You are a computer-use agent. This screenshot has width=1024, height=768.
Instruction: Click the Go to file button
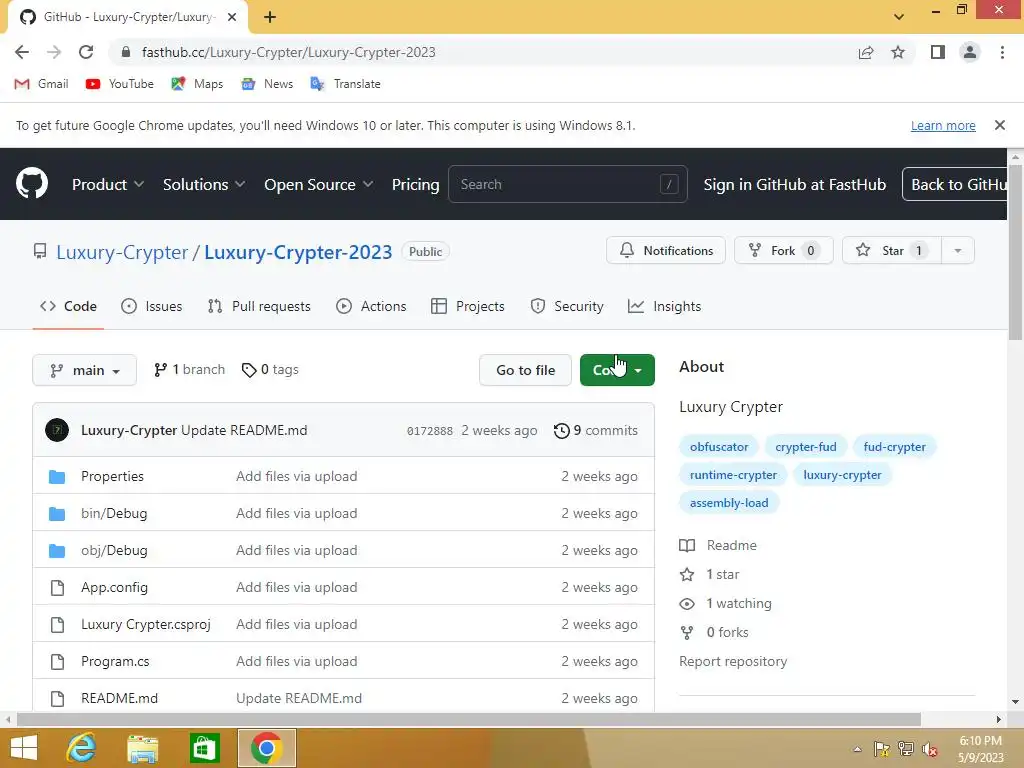click(x=525, y=370)
